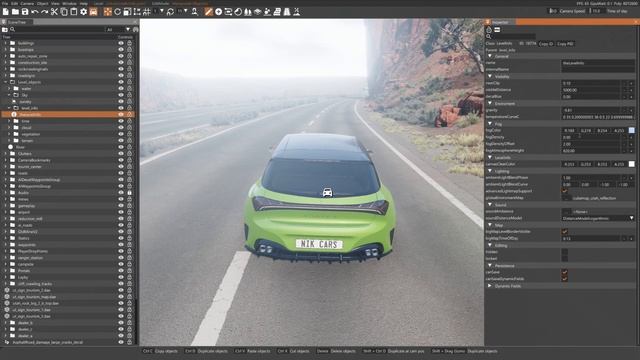Expand the vegetation folder node
Viewport: 640px width, 360px height.
[9, 134]
